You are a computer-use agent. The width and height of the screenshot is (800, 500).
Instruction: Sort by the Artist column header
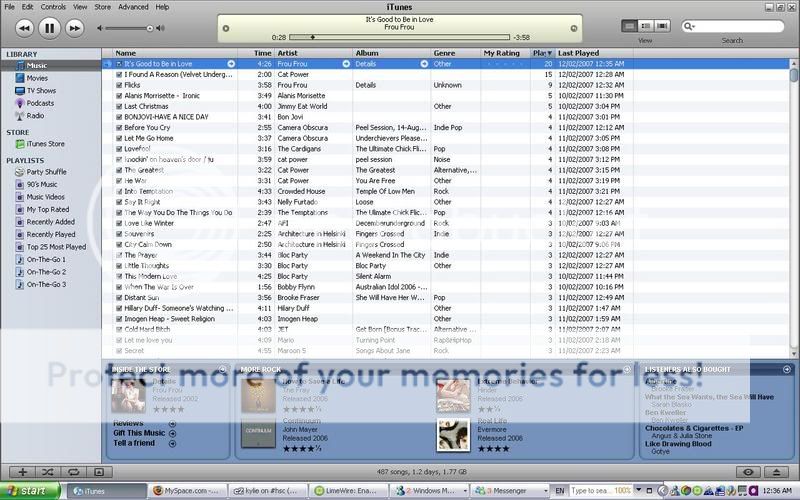tap(313, 53)
